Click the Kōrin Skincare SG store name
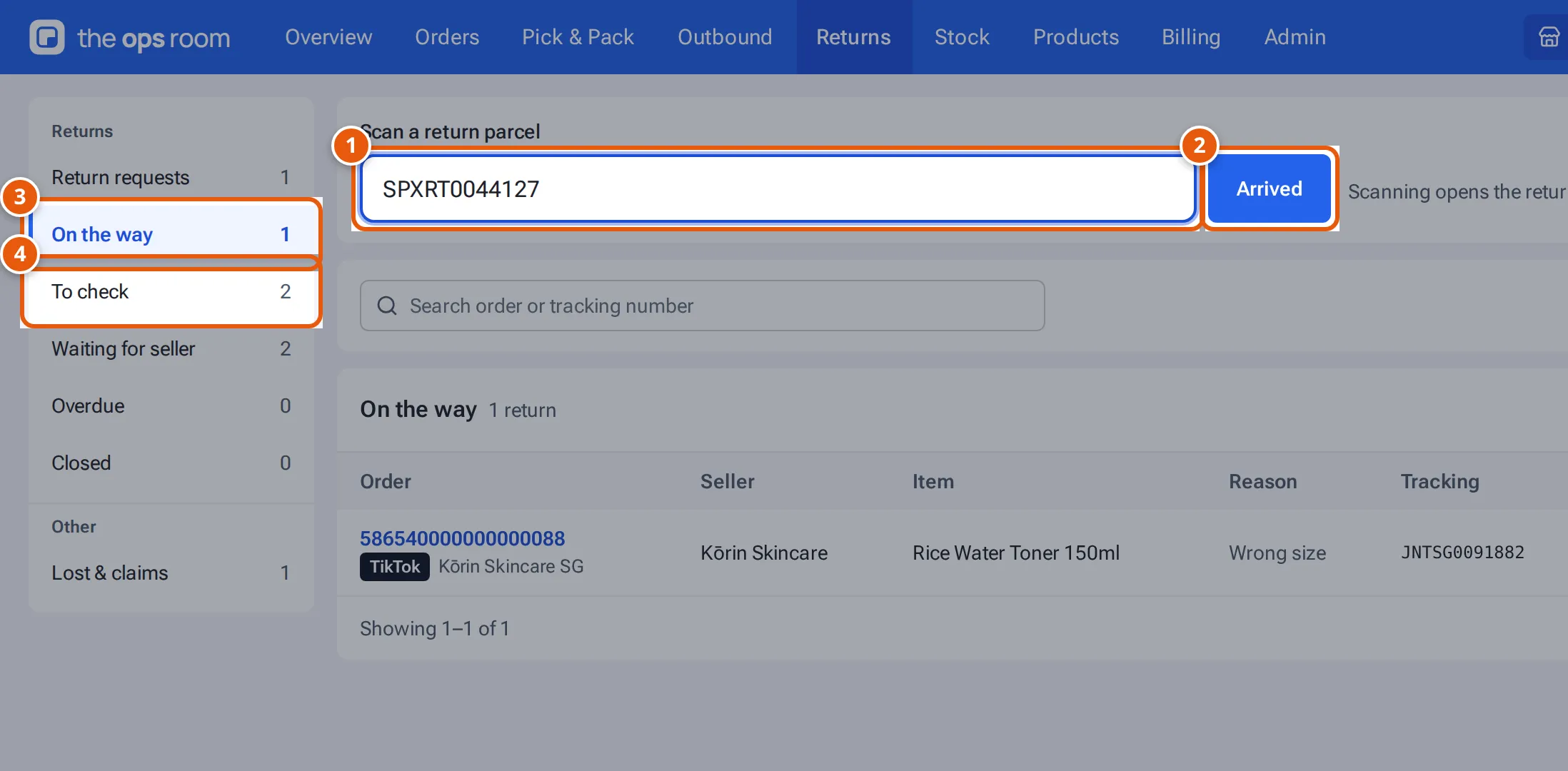Screen dimensions: 1568x771 coord(511,567)
